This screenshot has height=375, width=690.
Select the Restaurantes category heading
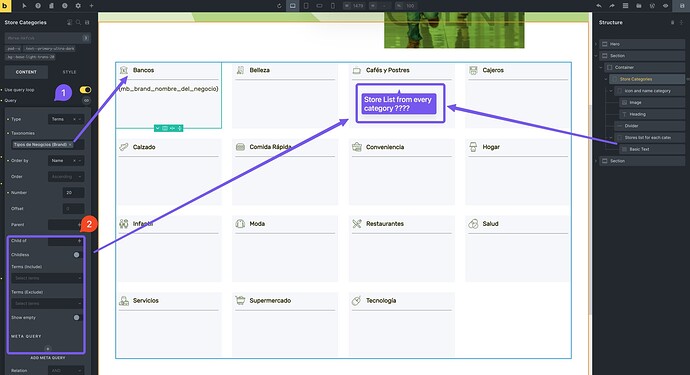[385, 224]
